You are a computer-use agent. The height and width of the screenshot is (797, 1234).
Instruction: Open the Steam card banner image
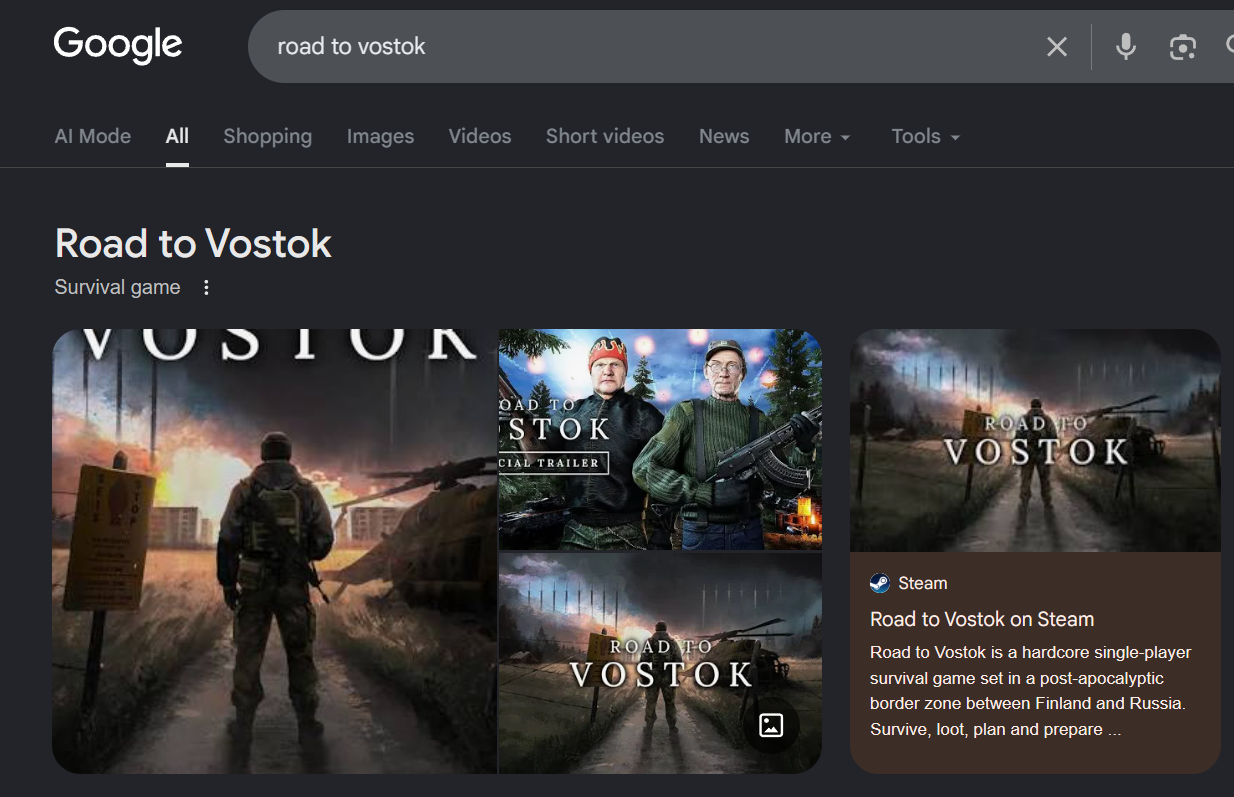tap(1035, 440)
